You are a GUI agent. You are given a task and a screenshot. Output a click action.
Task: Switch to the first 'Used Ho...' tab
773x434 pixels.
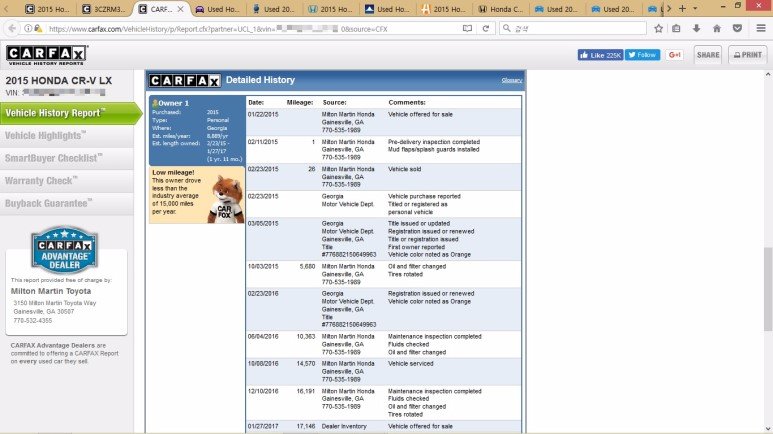pos(217,9)
